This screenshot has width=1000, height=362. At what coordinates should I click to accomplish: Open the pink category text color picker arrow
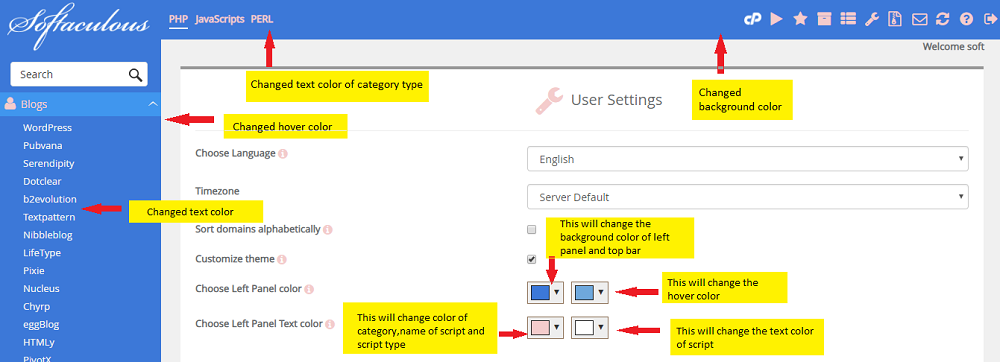coord(557,328)
